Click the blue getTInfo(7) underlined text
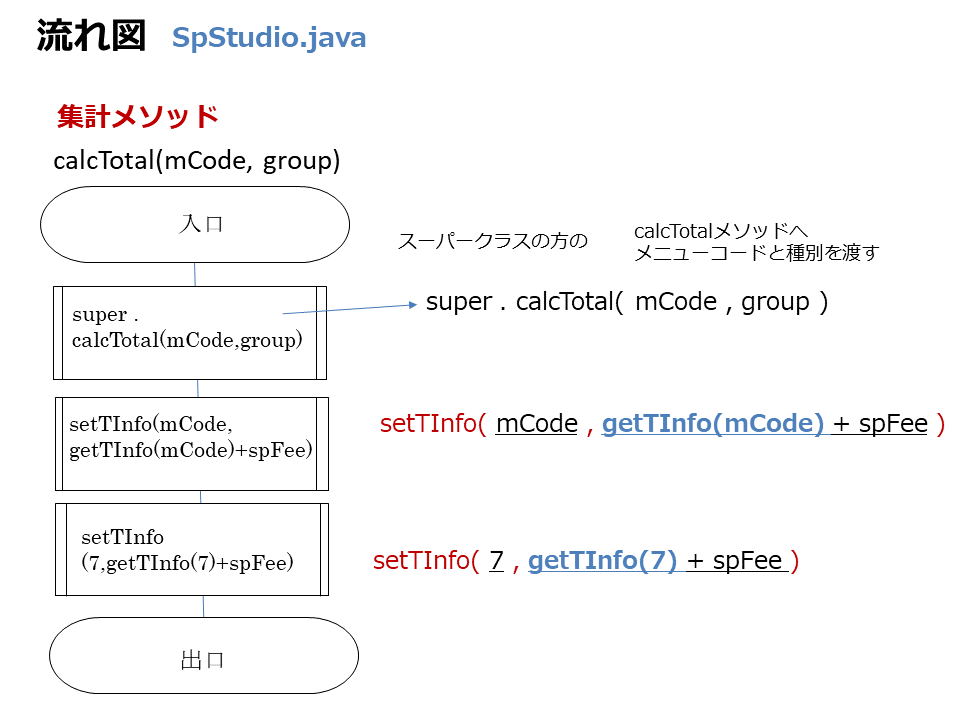The height and width of the screenshot is (720, 960). [602, 560]
